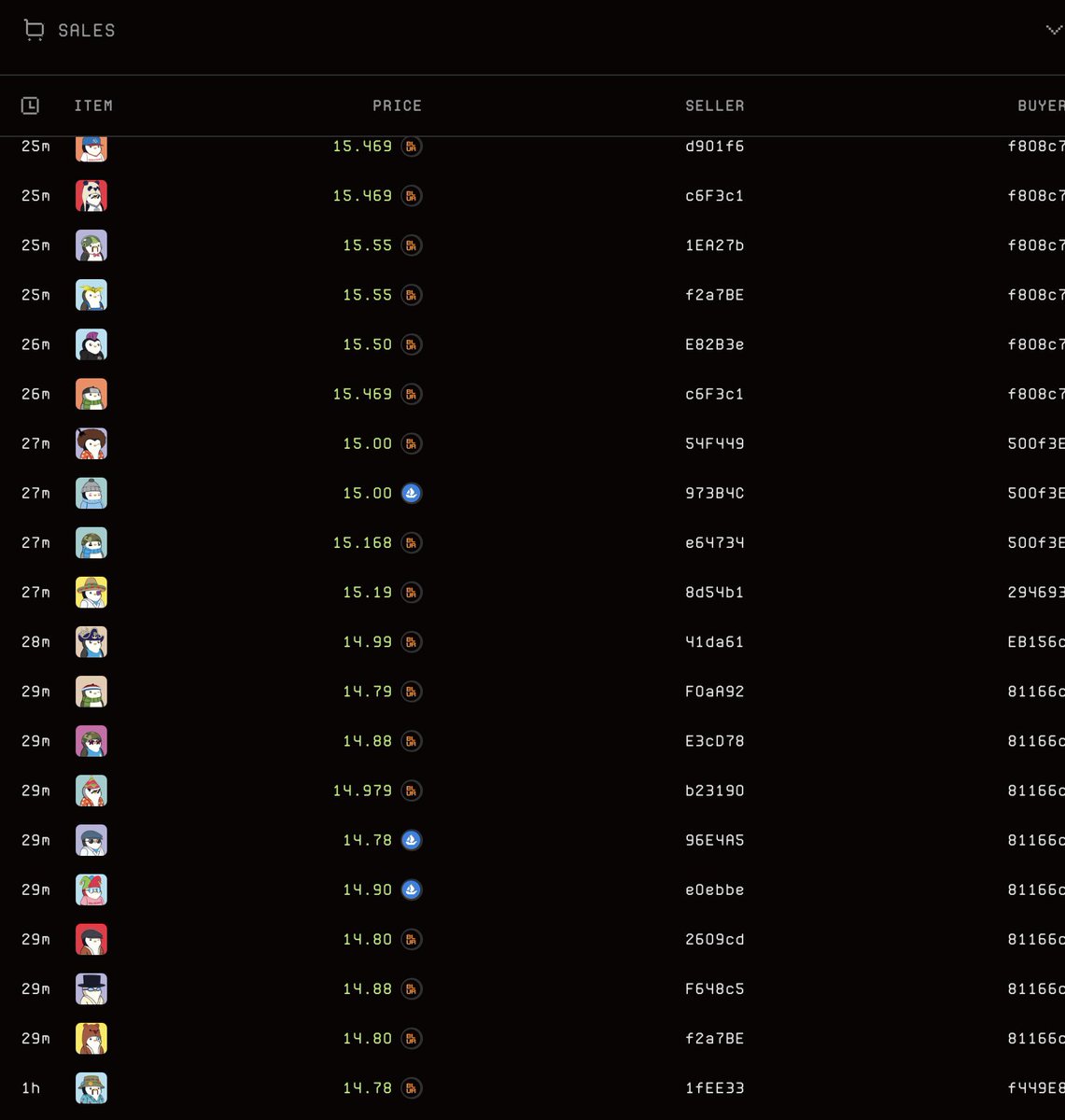Open seller address E82B3e
The width and height of the screenshot is (1065, 1120).
(715, 344)
